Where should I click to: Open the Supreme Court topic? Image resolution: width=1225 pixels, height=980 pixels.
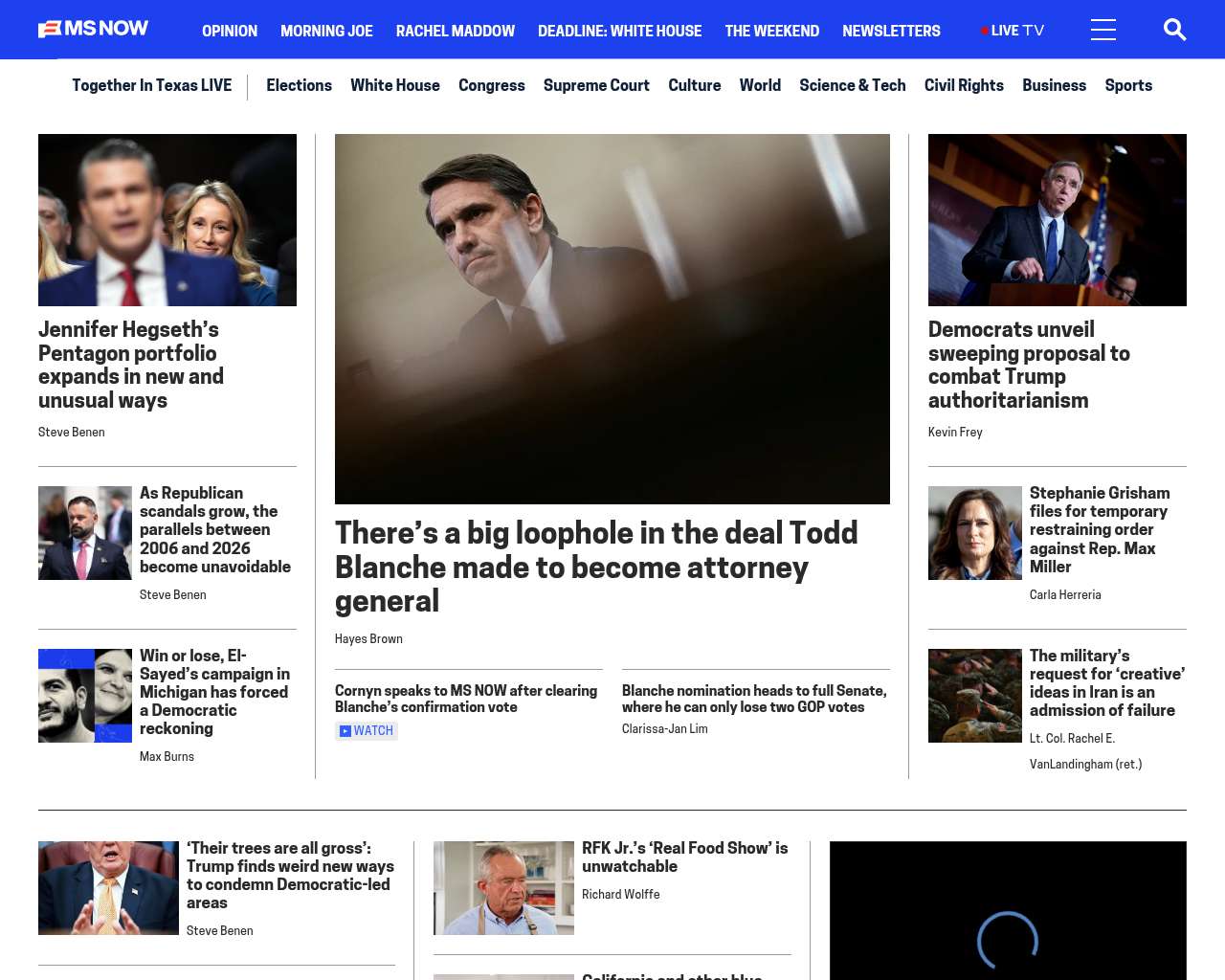596,85
